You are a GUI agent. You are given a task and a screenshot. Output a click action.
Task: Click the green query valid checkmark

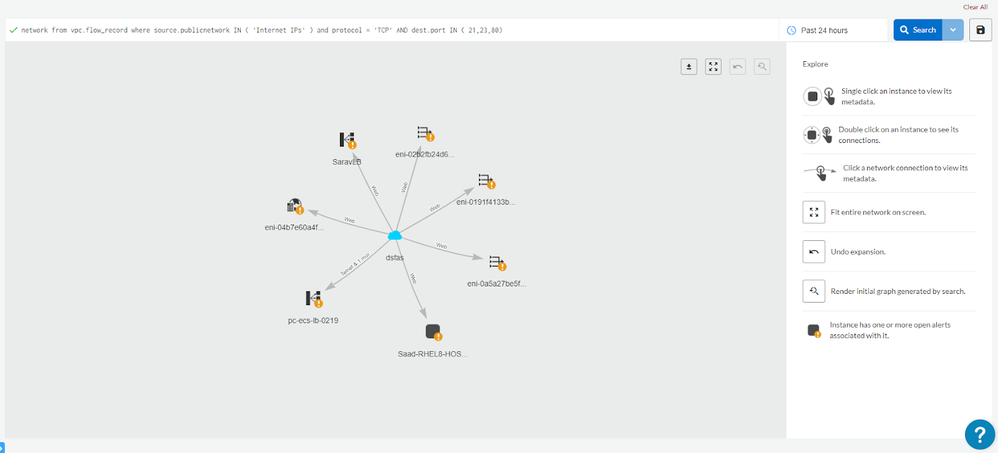point(13,30)
